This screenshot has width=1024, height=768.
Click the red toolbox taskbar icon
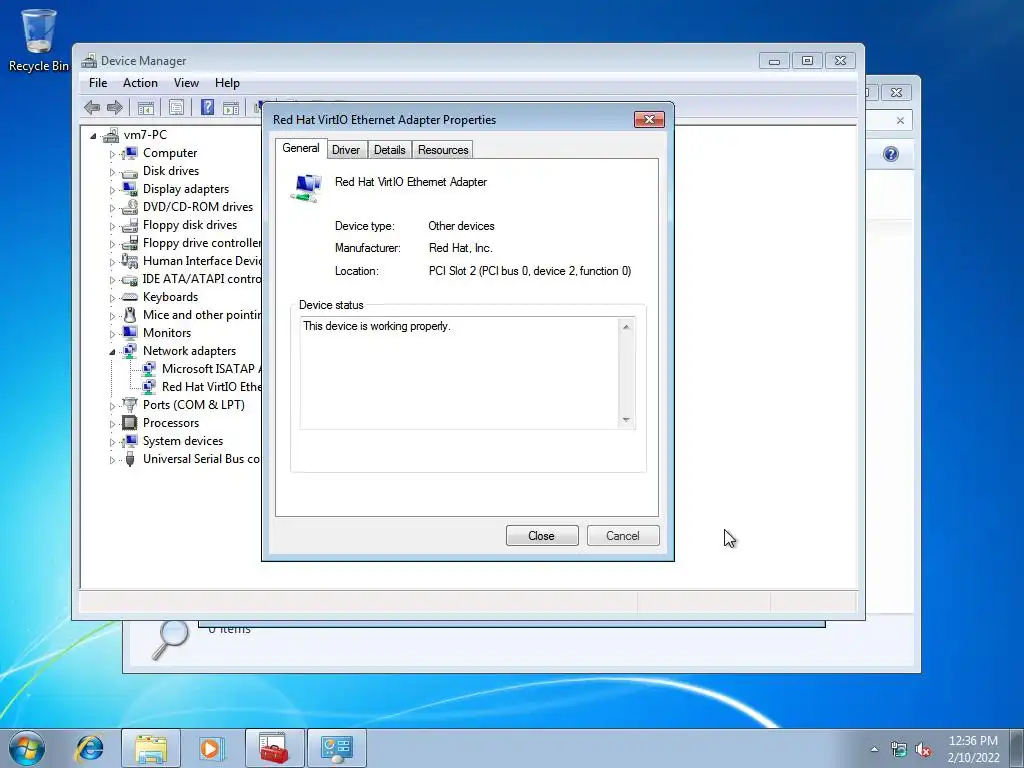274,748
